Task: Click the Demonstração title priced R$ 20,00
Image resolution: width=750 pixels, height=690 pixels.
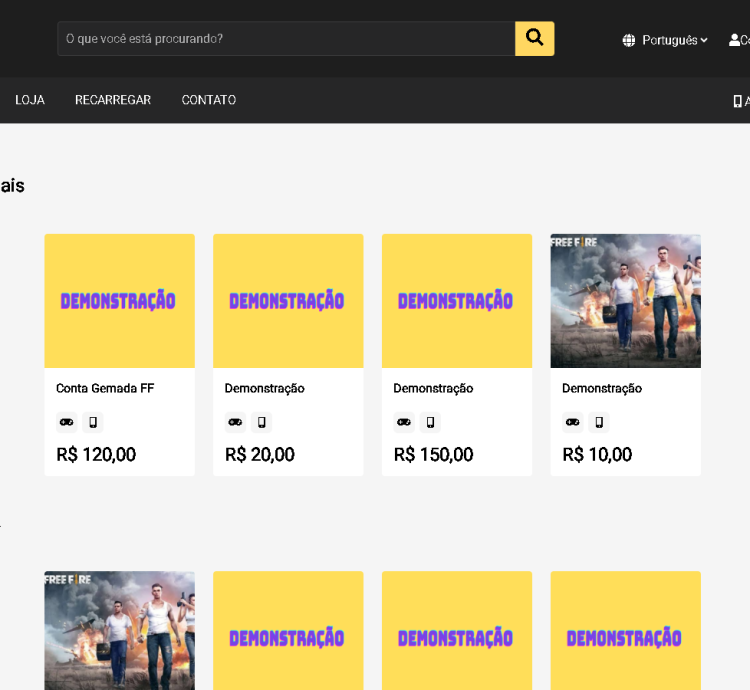Action: [264, 388]
